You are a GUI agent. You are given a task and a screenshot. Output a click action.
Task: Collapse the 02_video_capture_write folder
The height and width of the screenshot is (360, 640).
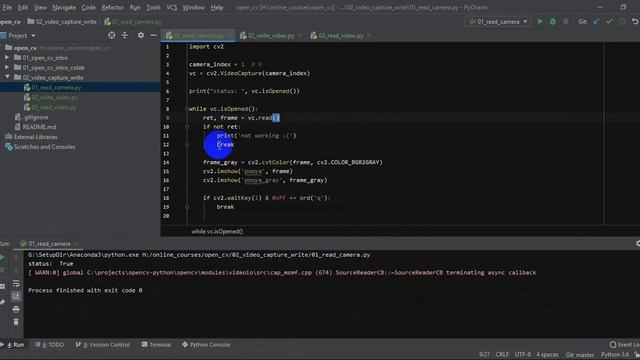coord(7,77)
